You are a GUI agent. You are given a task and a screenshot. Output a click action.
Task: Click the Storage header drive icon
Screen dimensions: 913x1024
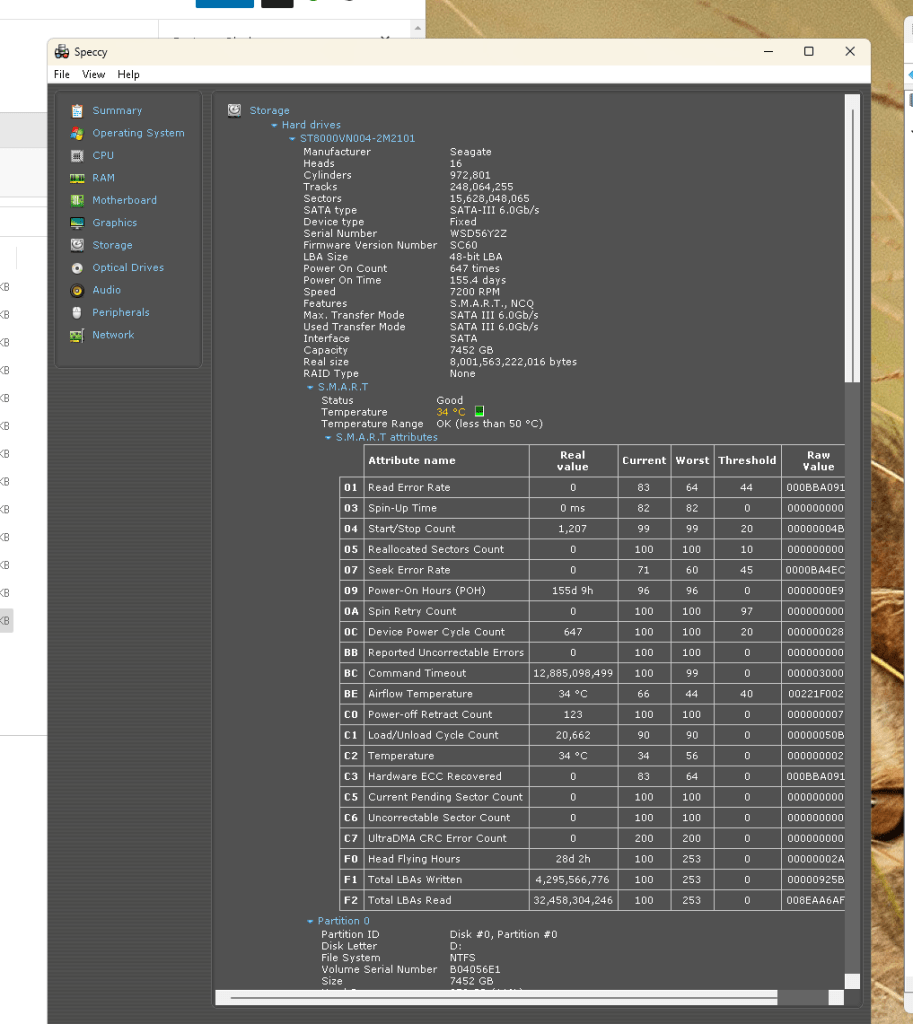point(234,110)
